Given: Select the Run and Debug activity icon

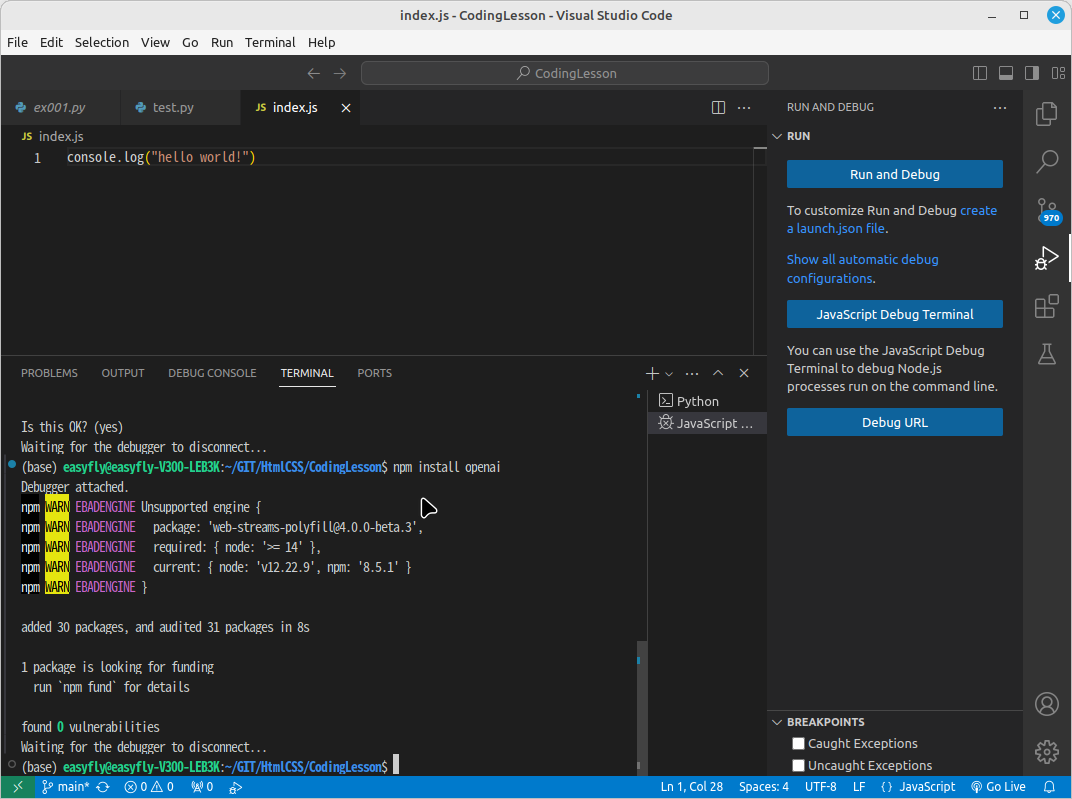Looking at the screenshot, I should (x=1046, y=258).
